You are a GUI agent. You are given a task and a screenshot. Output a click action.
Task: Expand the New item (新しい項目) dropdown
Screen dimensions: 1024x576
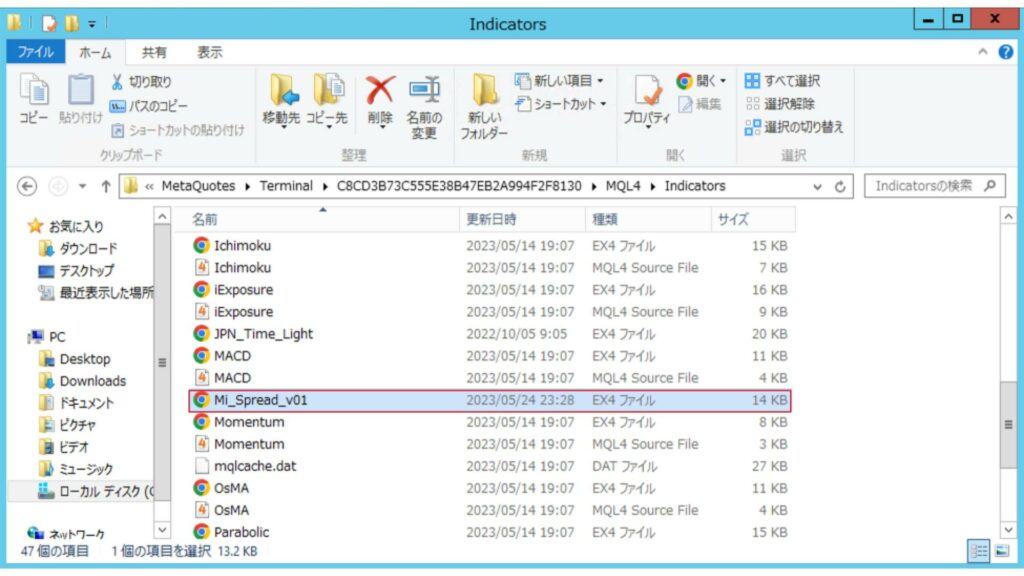(562, 81)
